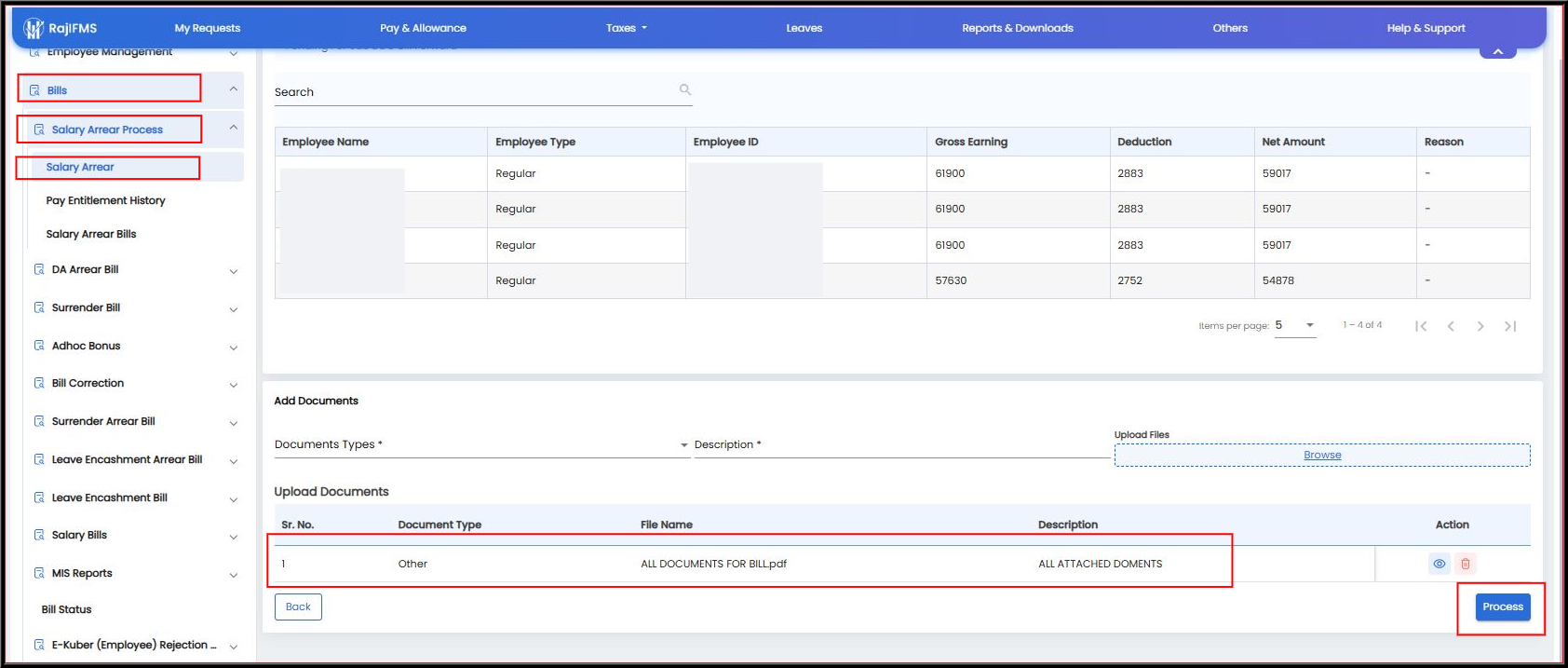
Task: Open Salary Arrear Bills
Action: pyautogui.click(x=91, y=234)
